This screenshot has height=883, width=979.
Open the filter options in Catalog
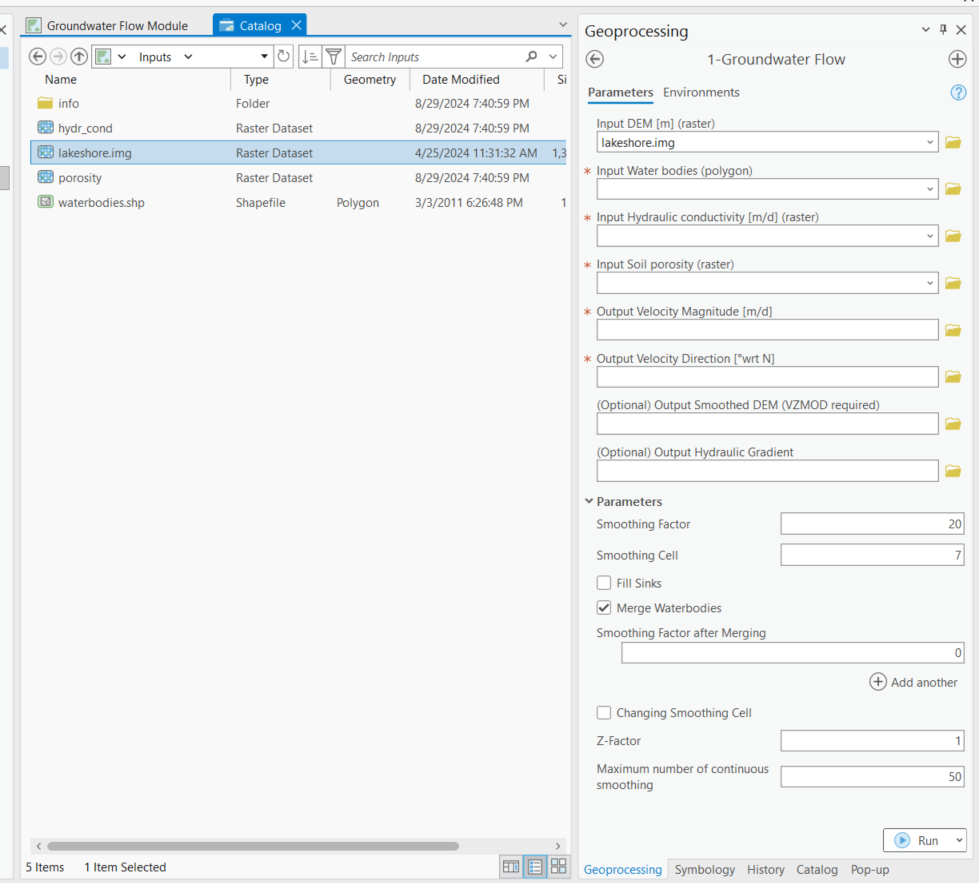(x=334, y=57)
